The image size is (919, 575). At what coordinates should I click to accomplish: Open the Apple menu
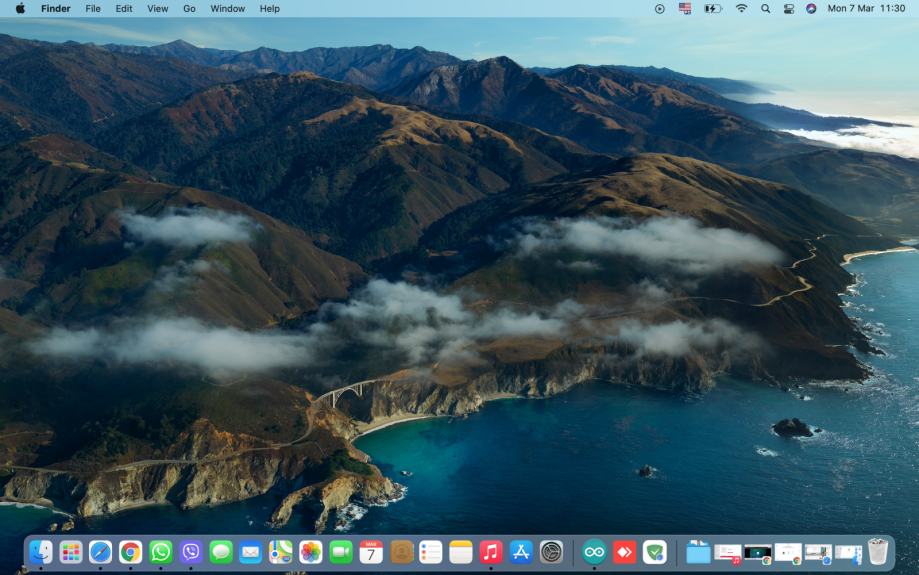point(20,8)
